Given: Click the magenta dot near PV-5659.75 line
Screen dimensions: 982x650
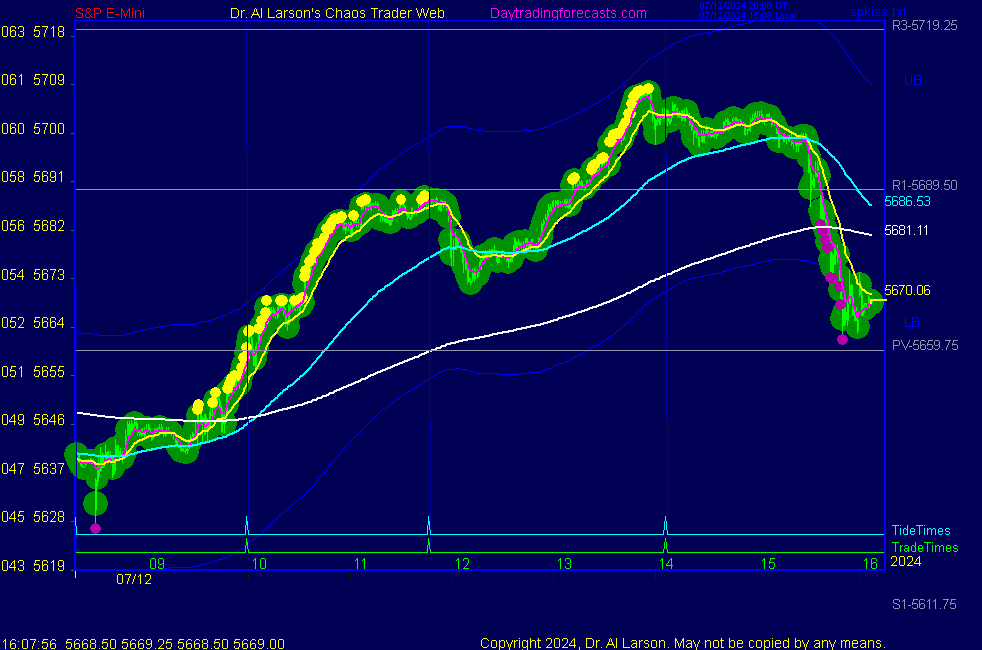Looking at the screenshot, I should 842,339.
